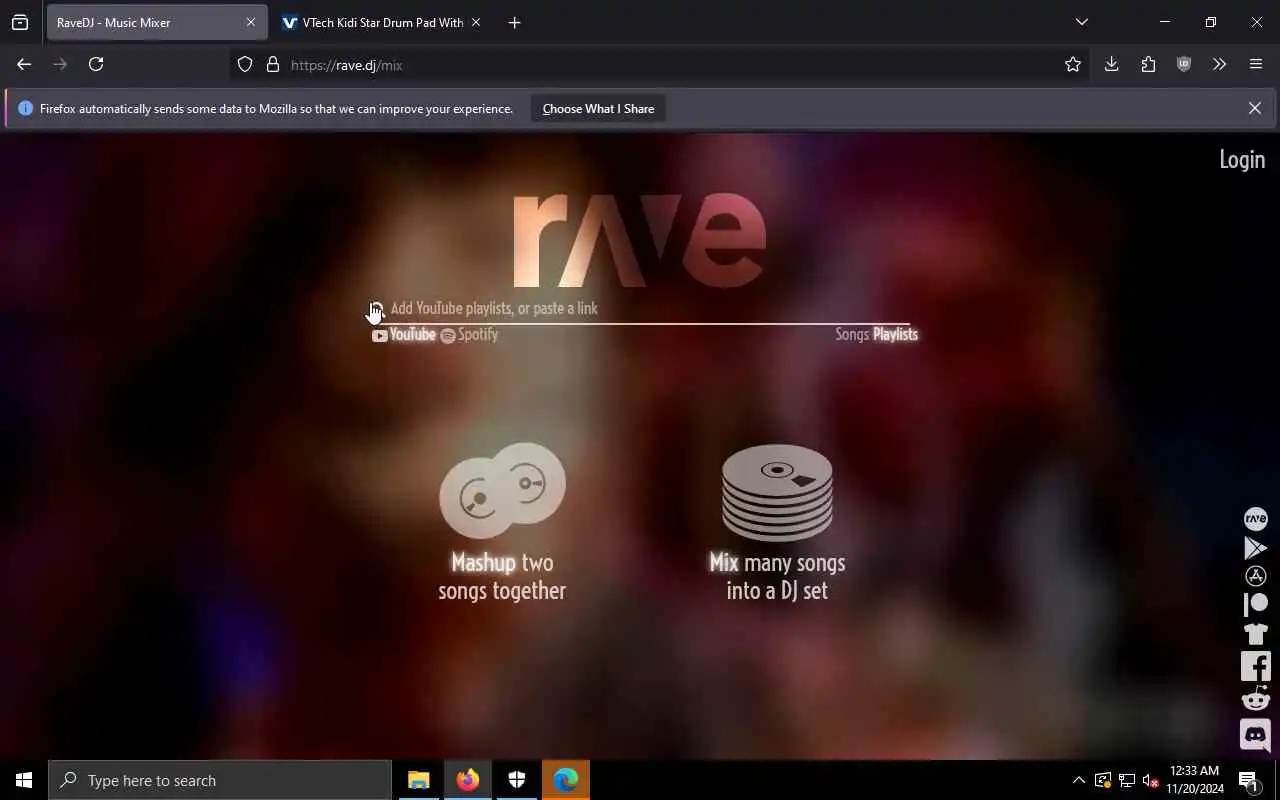Open the Patreon icon link
Image resolution: width=1280 pixels, height=800 pixels.
click(x=1255, y=604)
